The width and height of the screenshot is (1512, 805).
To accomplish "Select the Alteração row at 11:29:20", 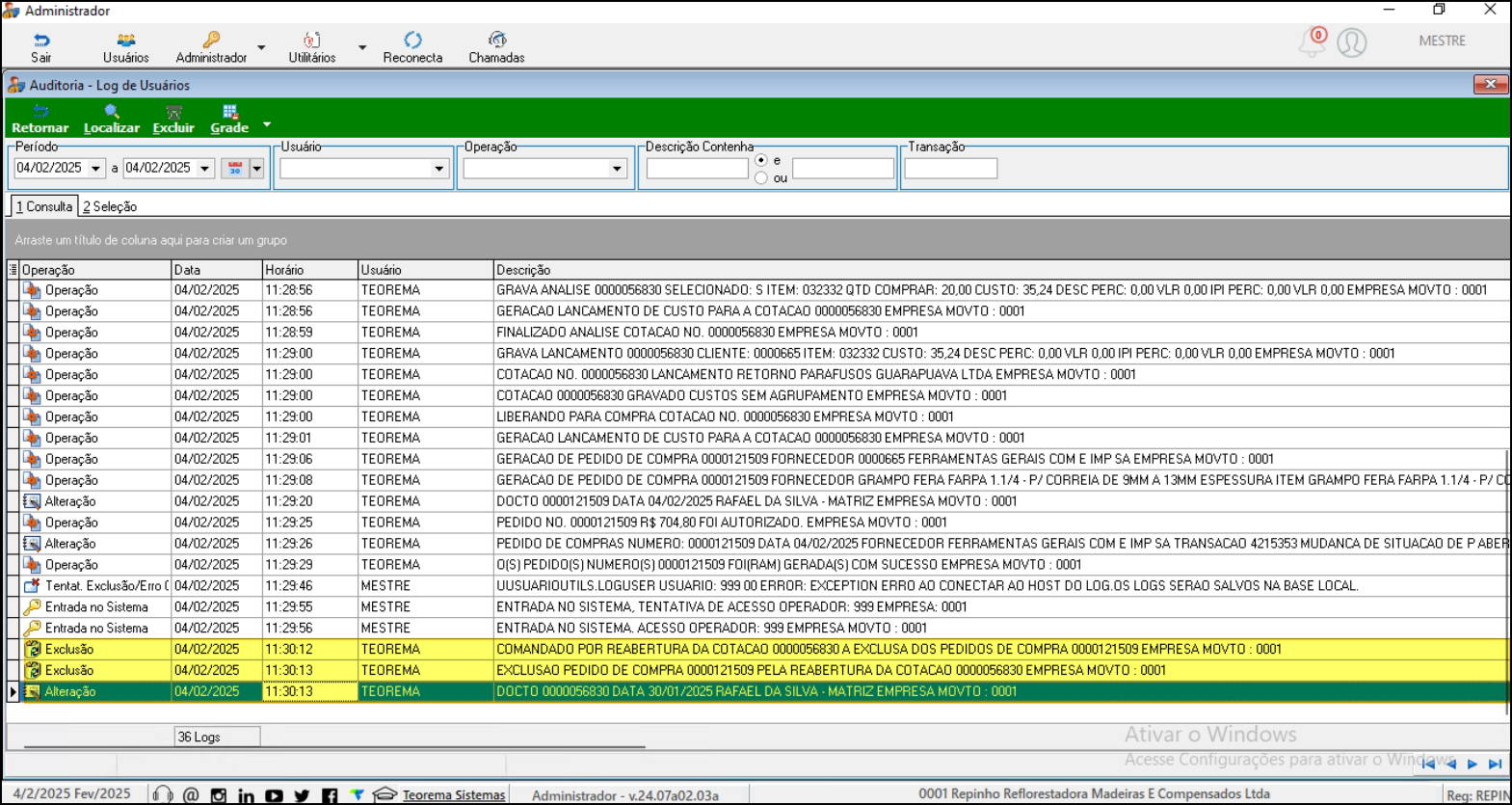I will coord(757,501).
